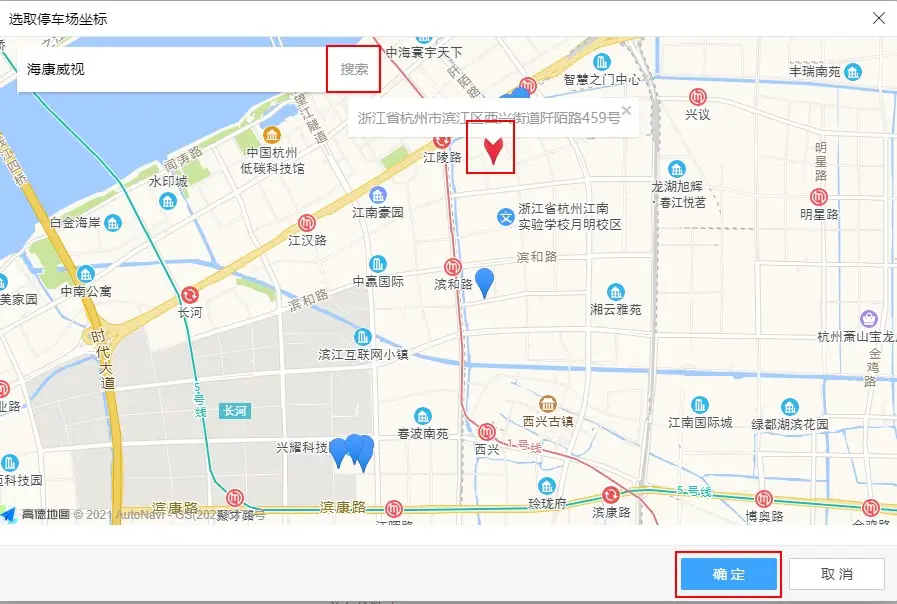
Task: Click the blue pin near 滨和路
Action: coord(484,282)
